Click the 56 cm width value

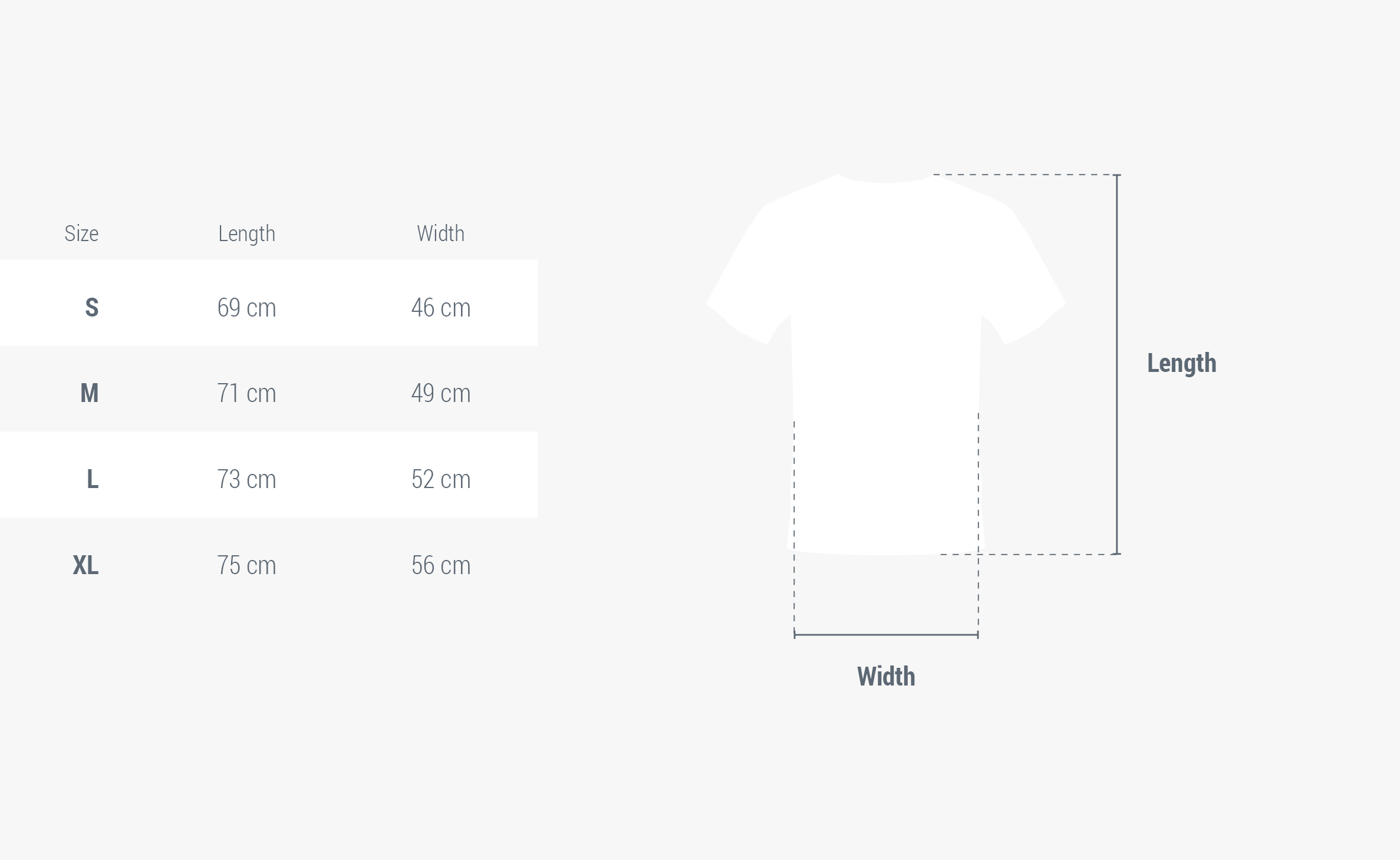(x=441, y=565)
